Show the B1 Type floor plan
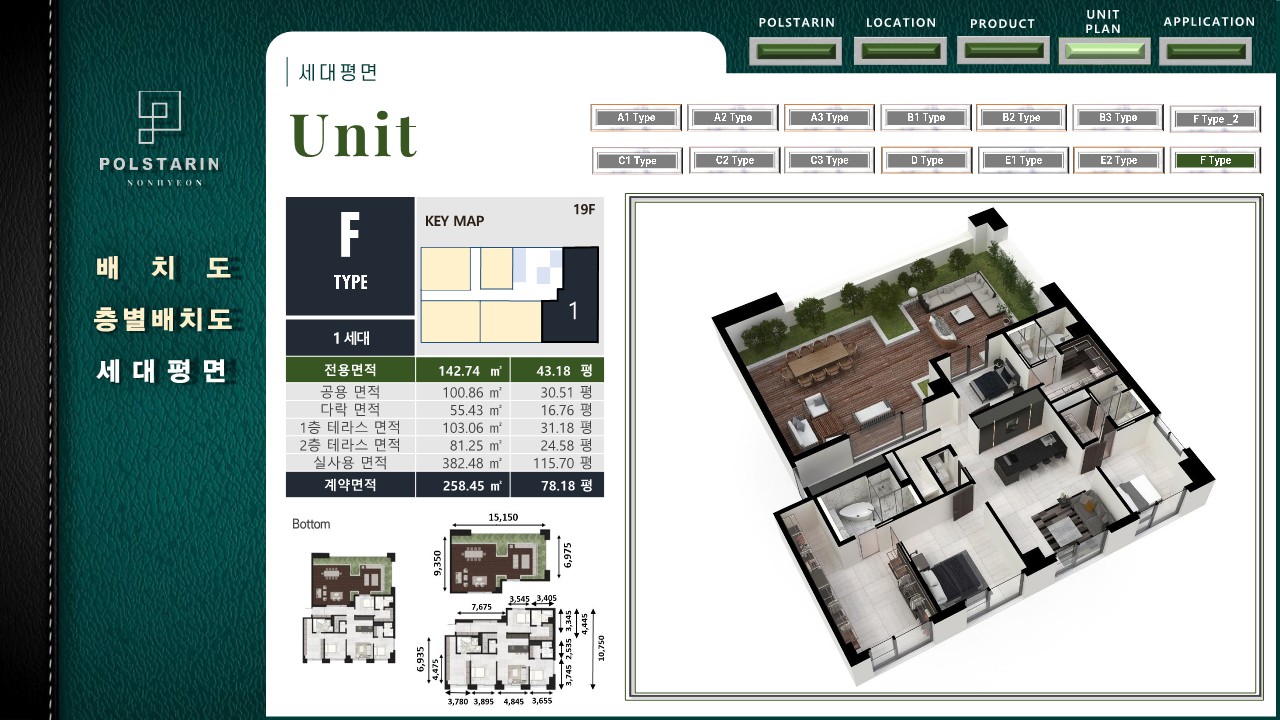Viewport: 1280px width, 720px height. 926,118
